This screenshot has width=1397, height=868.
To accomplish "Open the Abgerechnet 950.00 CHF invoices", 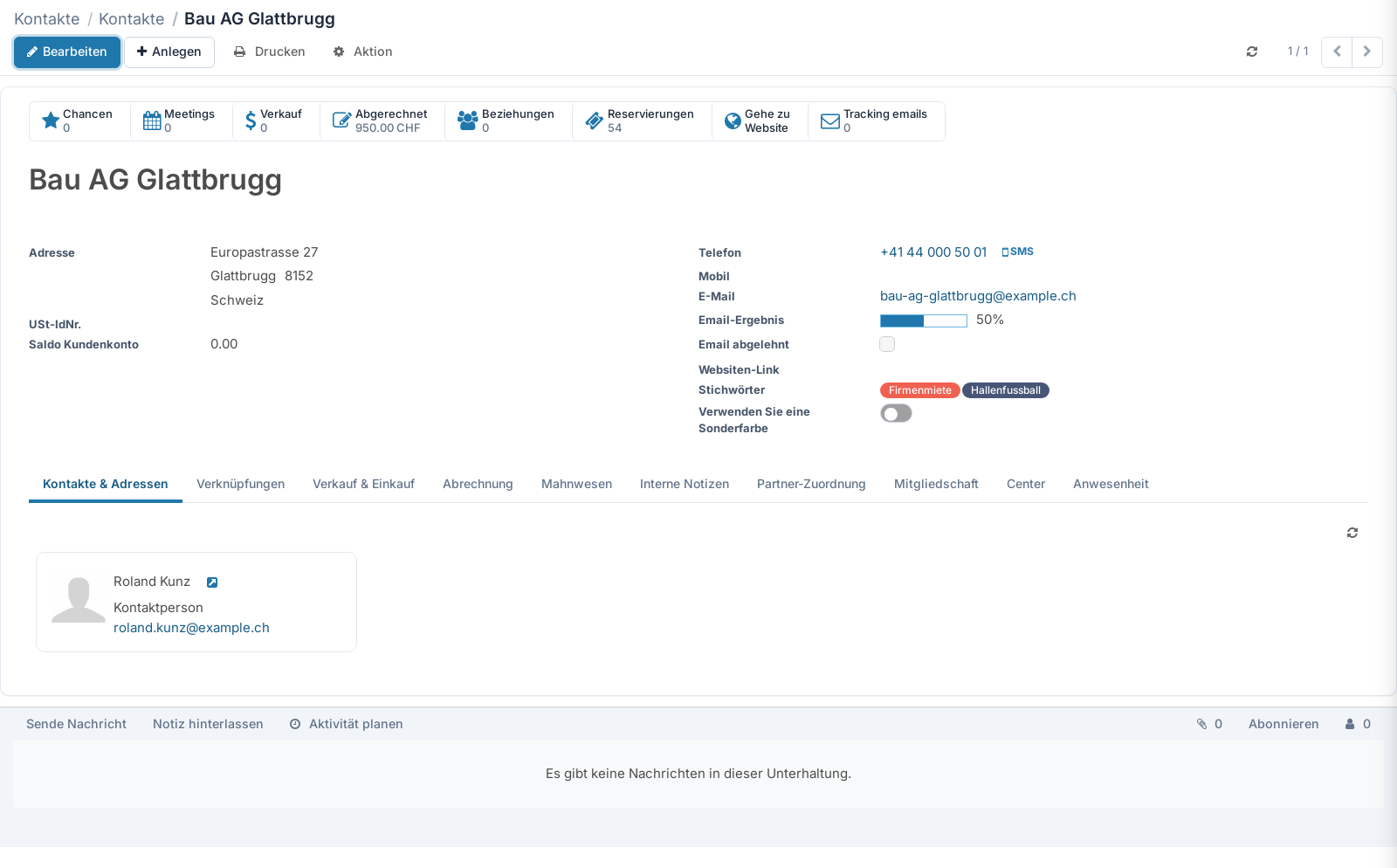I will (x=382, y=121).
